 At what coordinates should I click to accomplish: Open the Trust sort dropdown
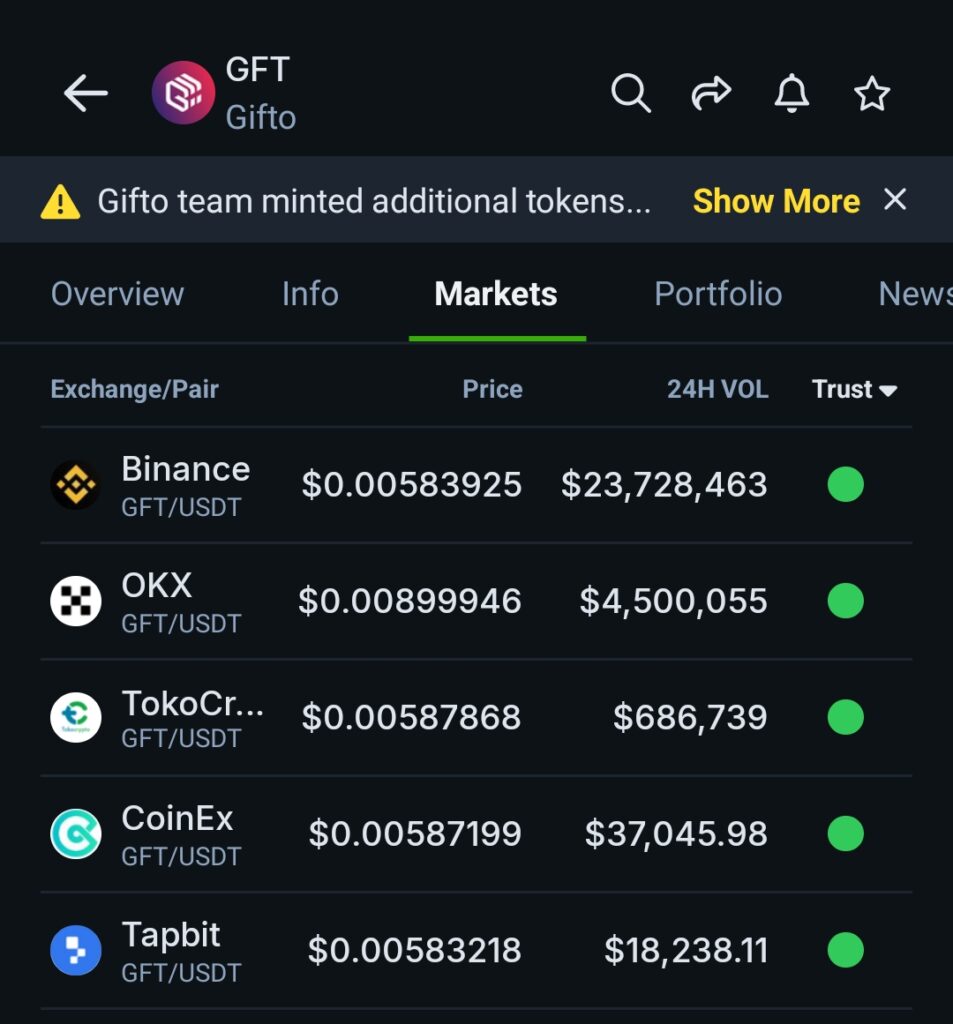click(854, 389)
